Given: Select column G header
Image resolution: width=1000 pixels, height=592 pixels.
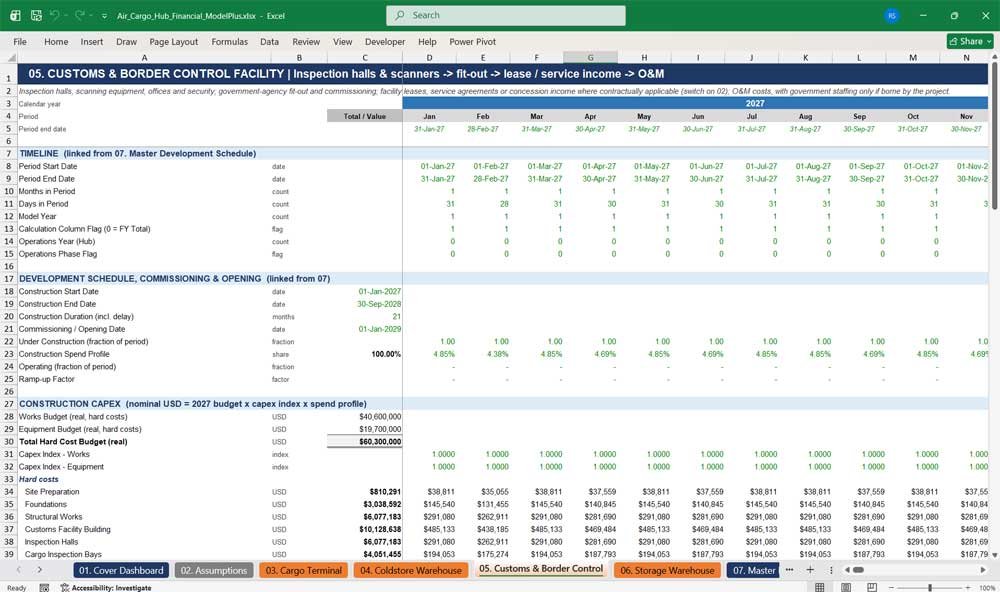Looking at the screenshot, I should click(x=590, y=57).
